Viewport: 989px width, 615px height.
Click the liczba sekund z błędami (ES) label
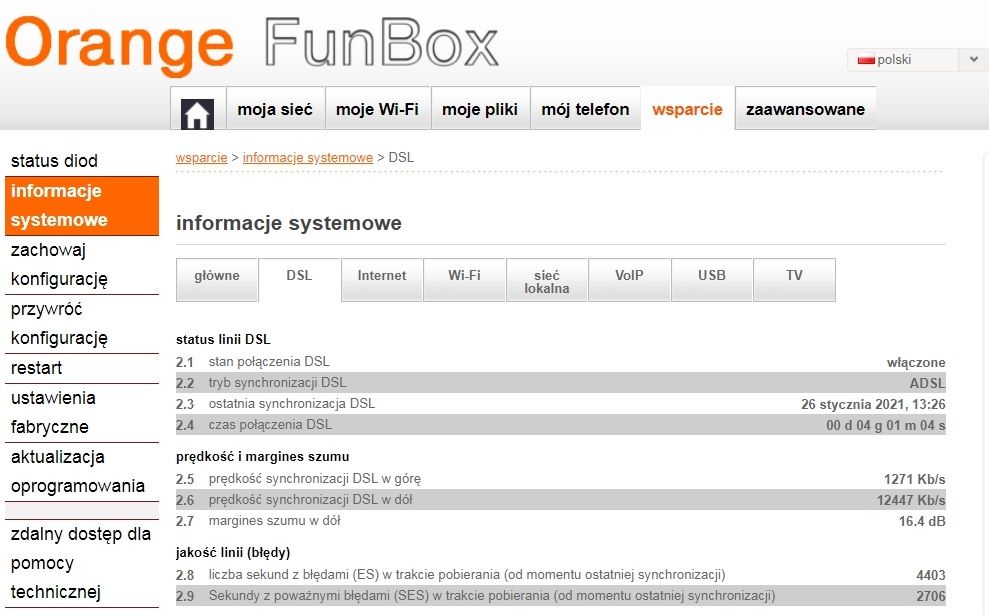click(x=467, y=575)
